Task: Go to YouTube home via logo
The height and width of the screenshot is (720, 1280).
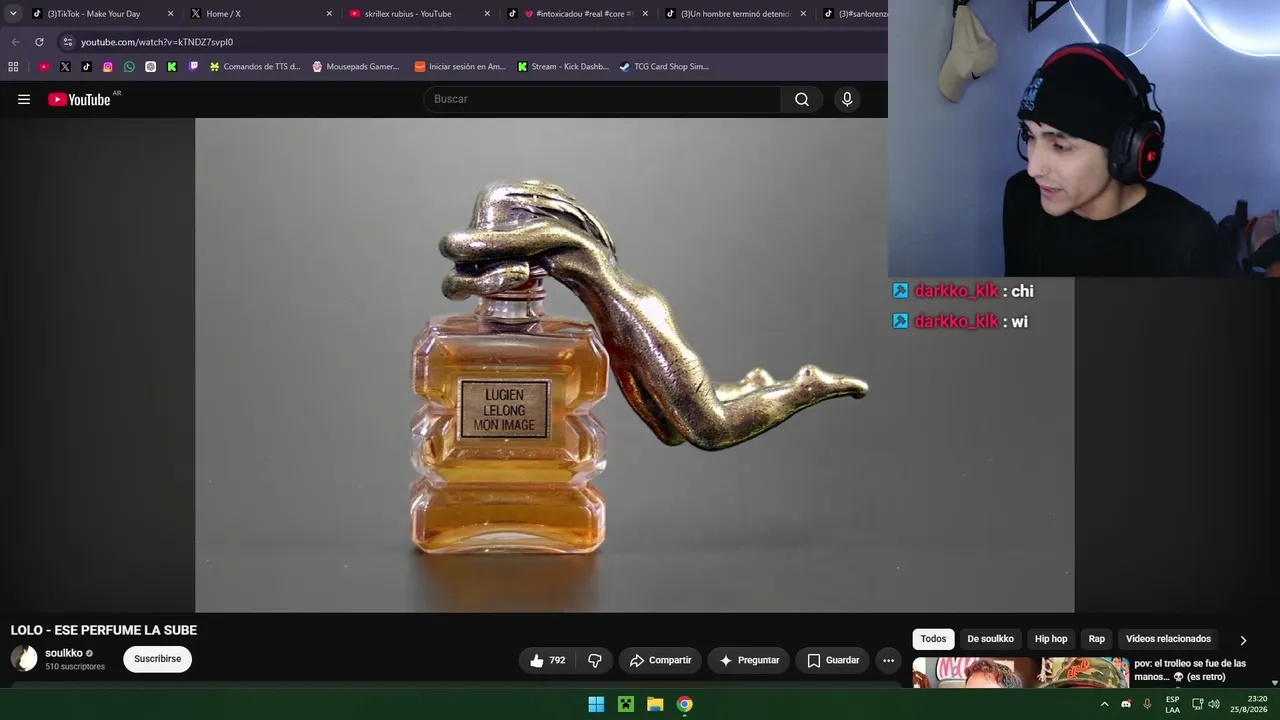Action: (79, 99)
